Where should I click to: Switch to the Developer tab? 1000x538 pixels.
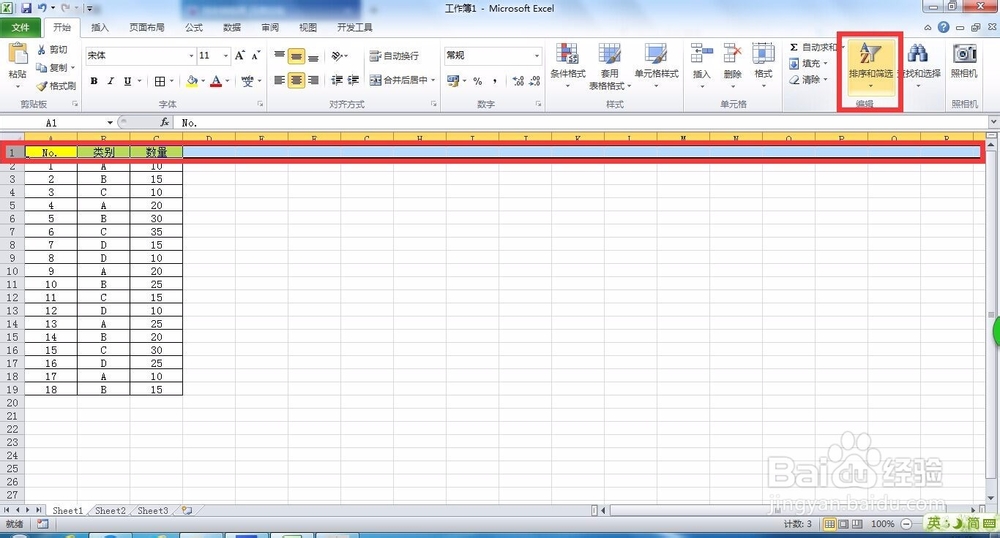(x=355, y=27)
